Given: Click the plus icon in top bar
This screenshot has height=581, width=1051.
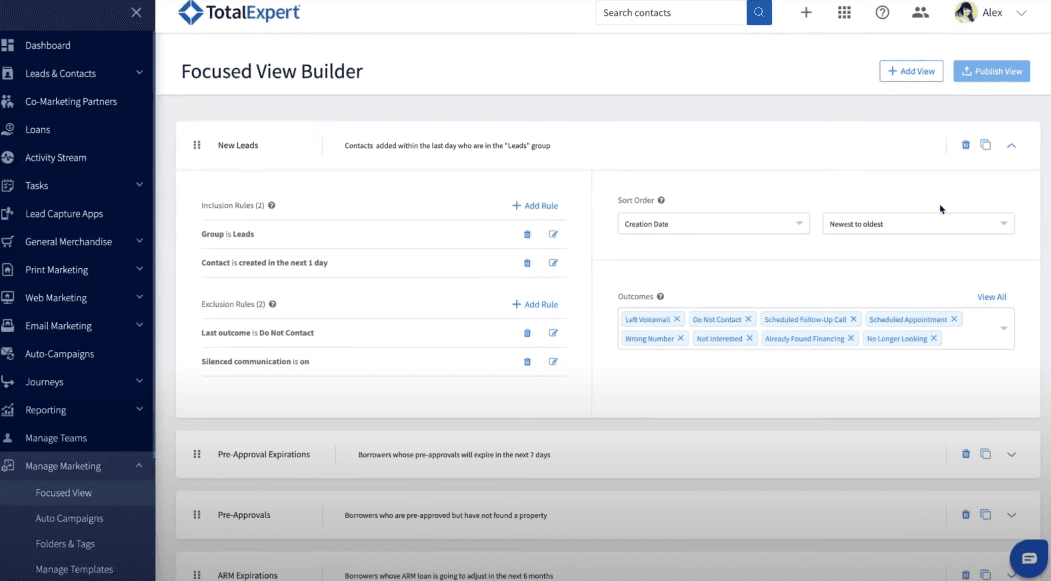Looking at the screenshot, I should (x=806, y=13).
